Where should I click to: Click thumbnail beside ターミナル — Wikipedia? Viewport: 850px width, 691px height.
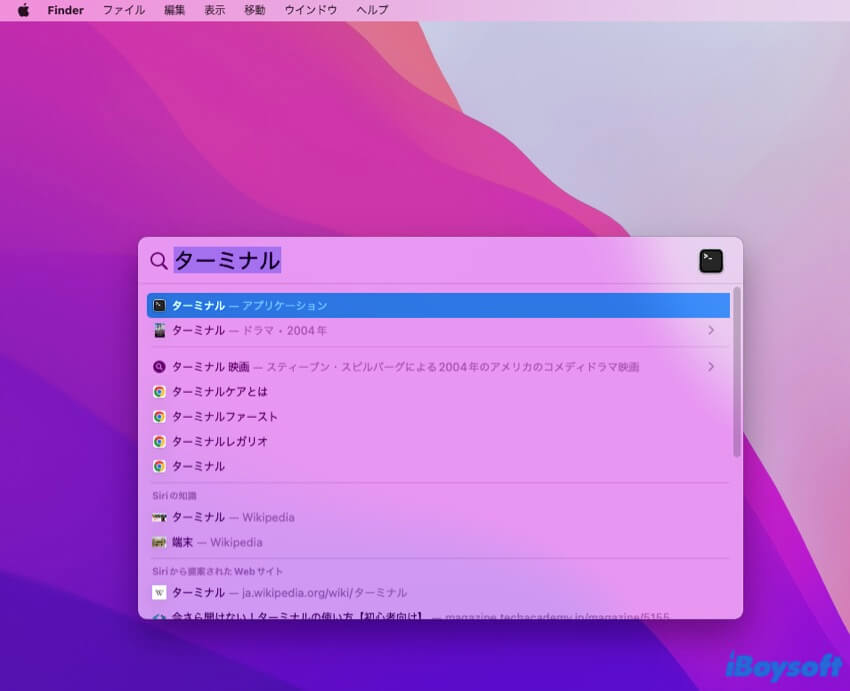click(159, 518)
